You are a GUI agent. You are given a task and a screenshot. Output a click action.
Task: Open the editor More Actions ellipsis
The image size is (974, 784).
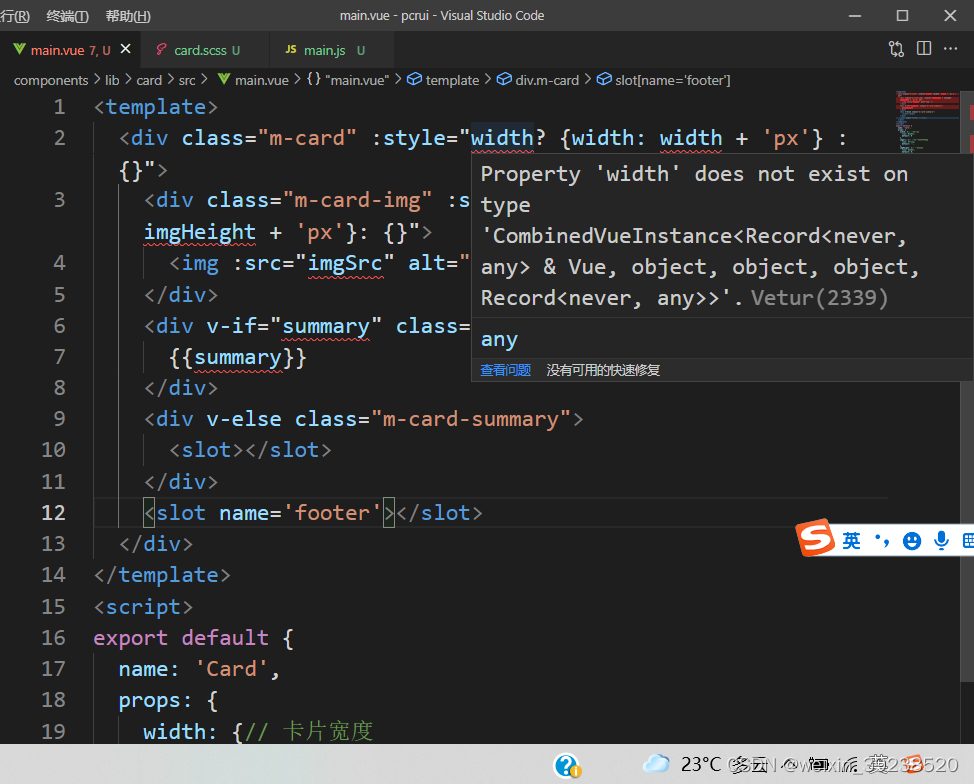pos(950,48)
